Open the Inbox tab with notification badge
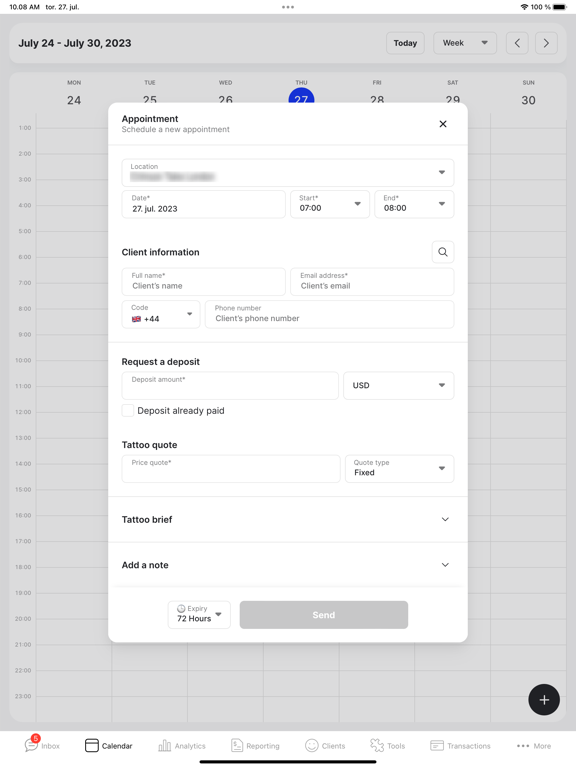The image size is (576, 768). 42,745
